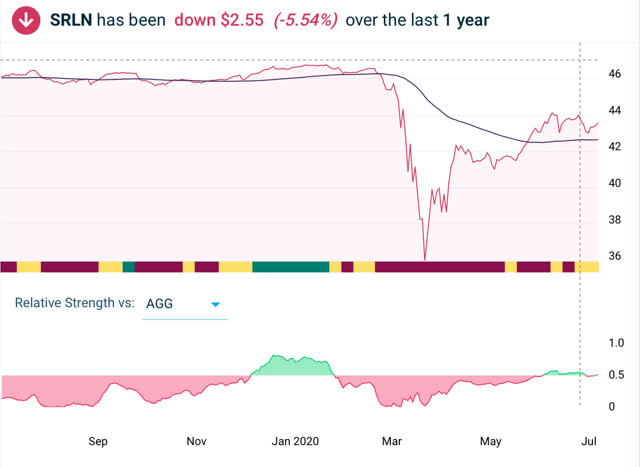Click the '1 year' time period text
The height and width of the screenshot is (467, 640).
466,20
